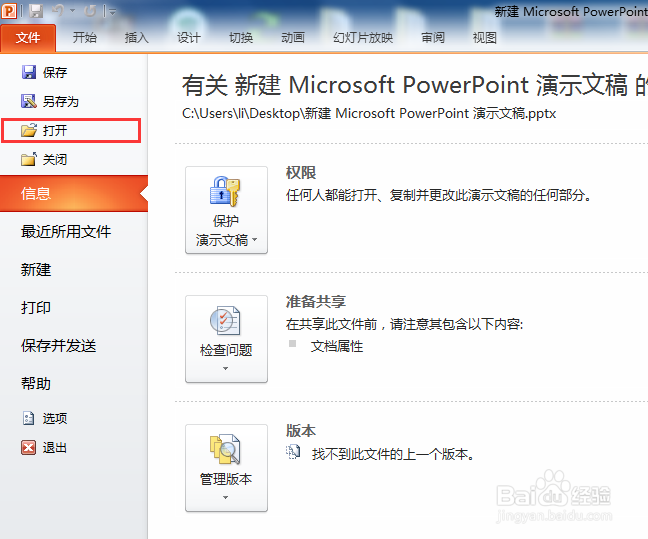Screen dimensions: 648x539
Task: Click the 另存为 icon in sidebar
Action: pyautogui.click(x=29, y=101)
